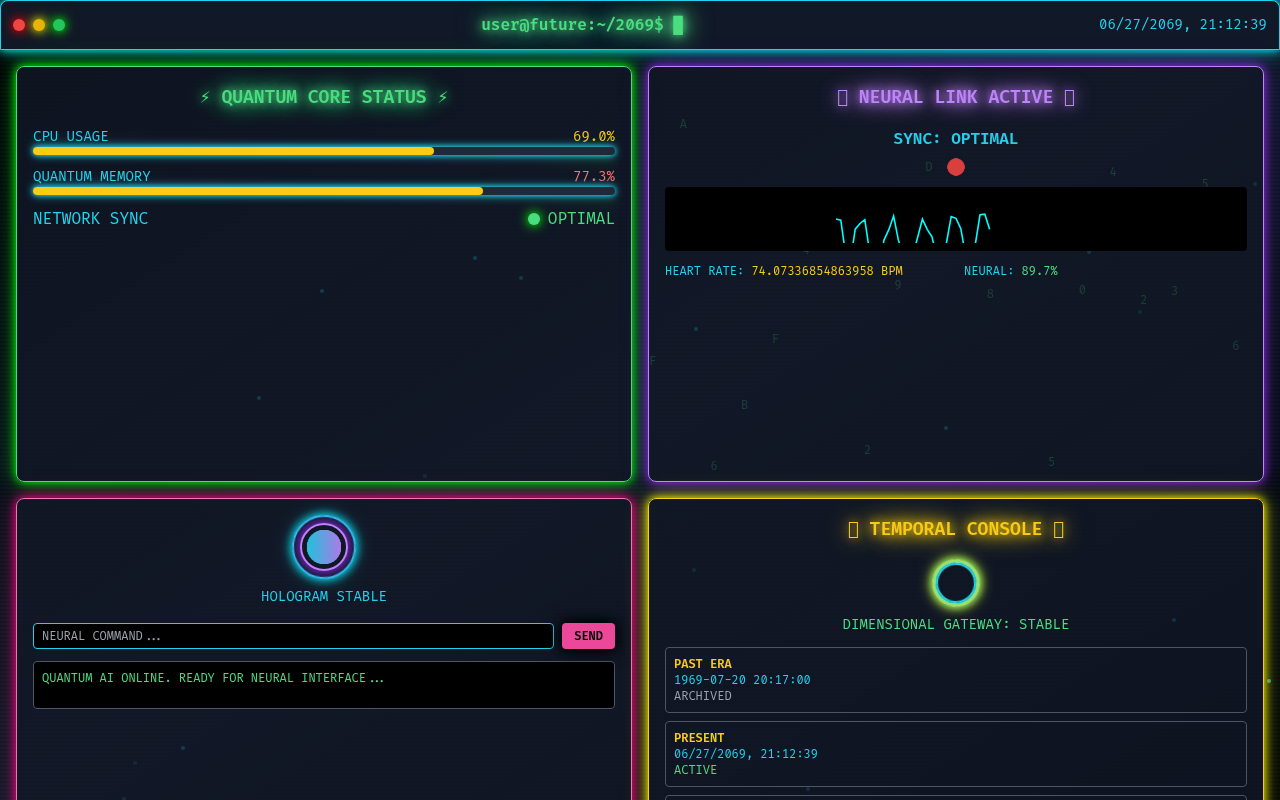Click the glyph icon after TEMPORAL CONSOLE
The height and width of the screenshot is (800, 1280).
(1058, 529)
